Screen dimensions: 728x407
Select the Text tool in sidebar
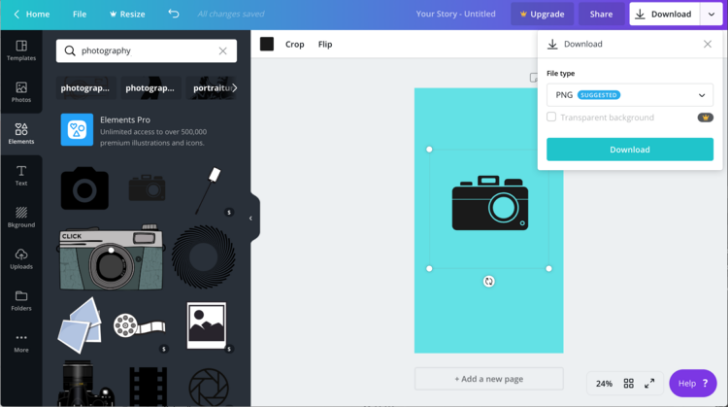click(21, 176)
